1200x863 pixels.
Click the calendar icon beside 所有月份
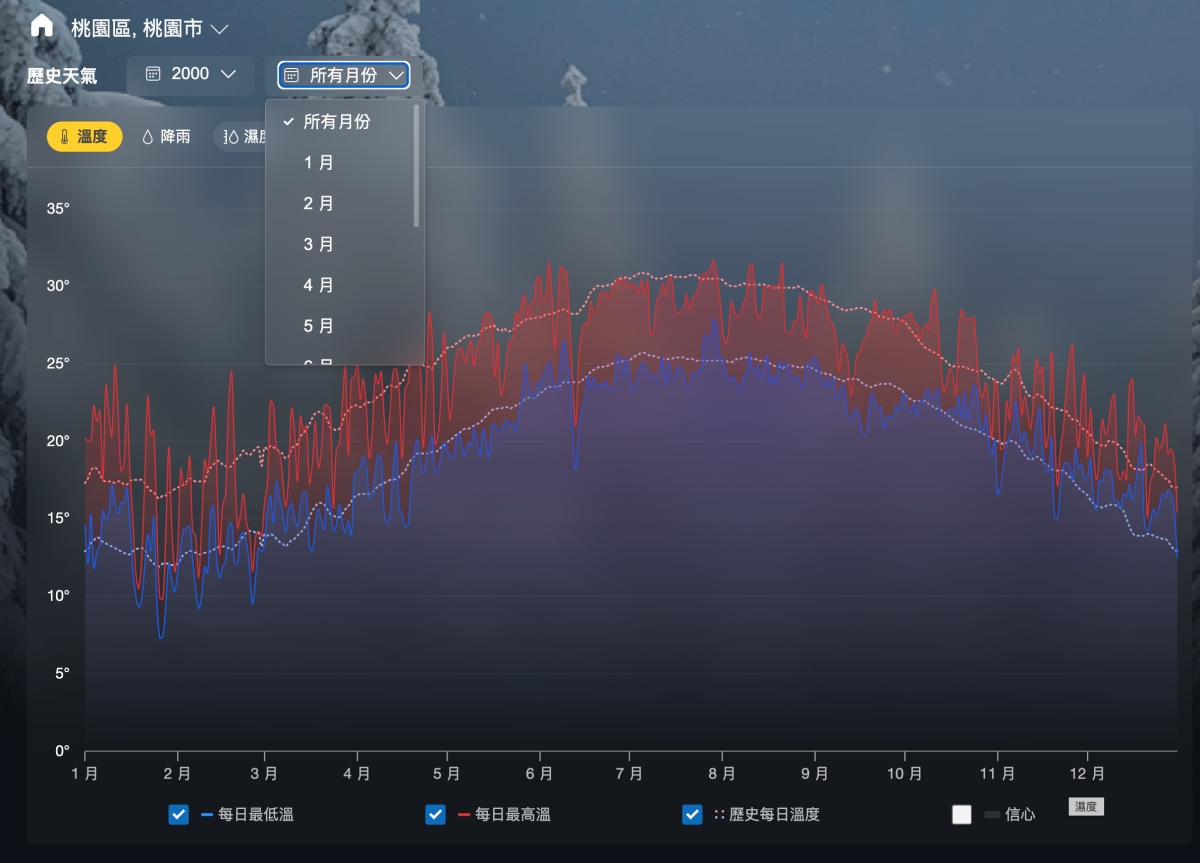pos(291,75)
